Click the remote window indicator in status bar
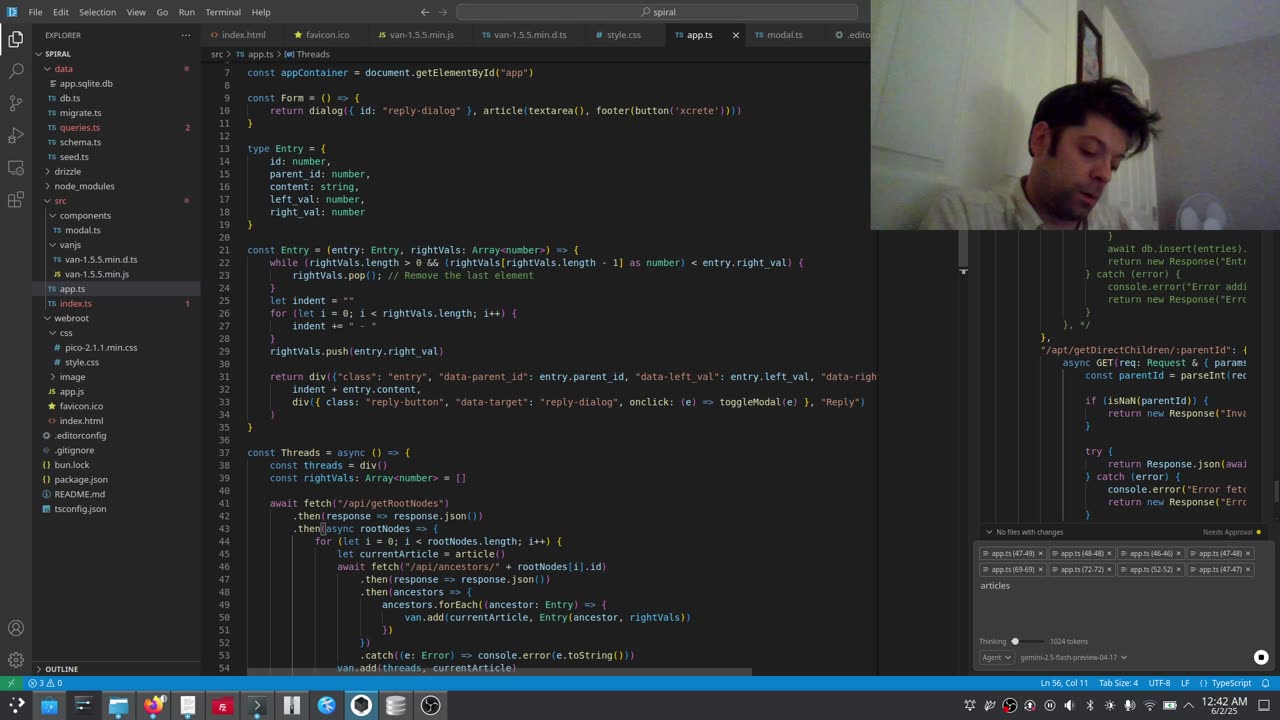This screenshot has width=1280, height=720. tap(11, 683)
